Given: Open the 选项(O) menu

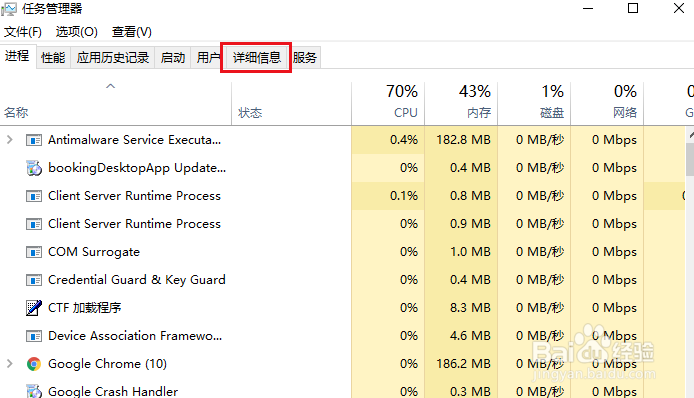Looking at the screenshot, I should point(77,32).
